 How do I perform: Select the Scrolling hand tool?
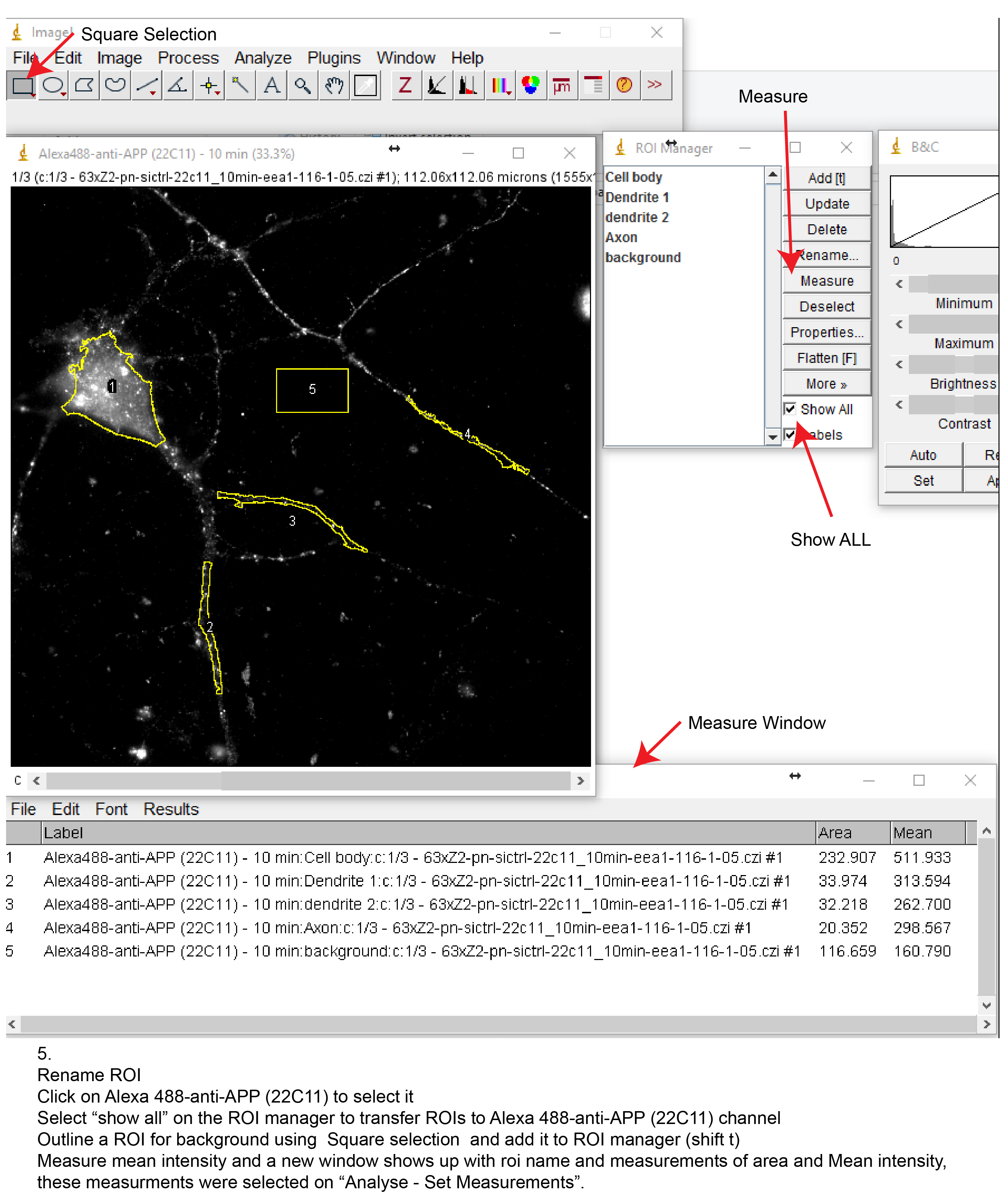click(x=334, y=86)
